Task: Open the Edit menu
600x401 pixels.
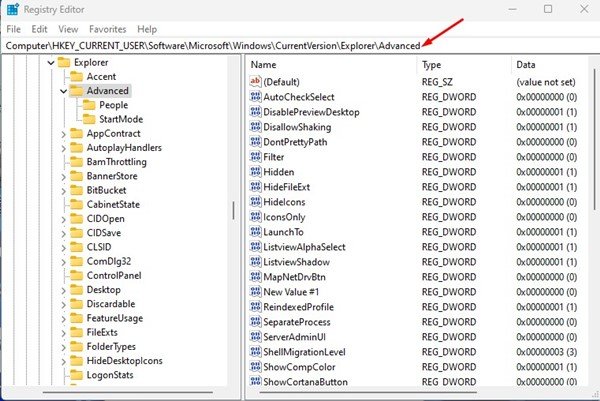Action: pyautogui.click(x=39, y=29)
